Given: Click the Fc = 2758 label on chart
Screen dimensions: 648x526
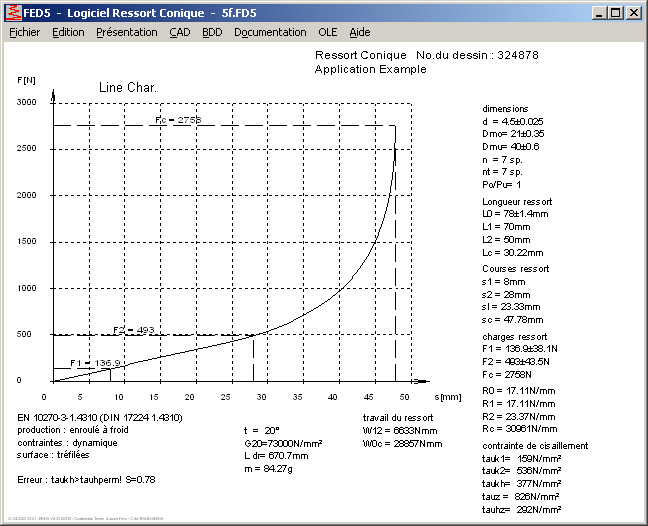Looking at the screenshot, I should point(178,120).
